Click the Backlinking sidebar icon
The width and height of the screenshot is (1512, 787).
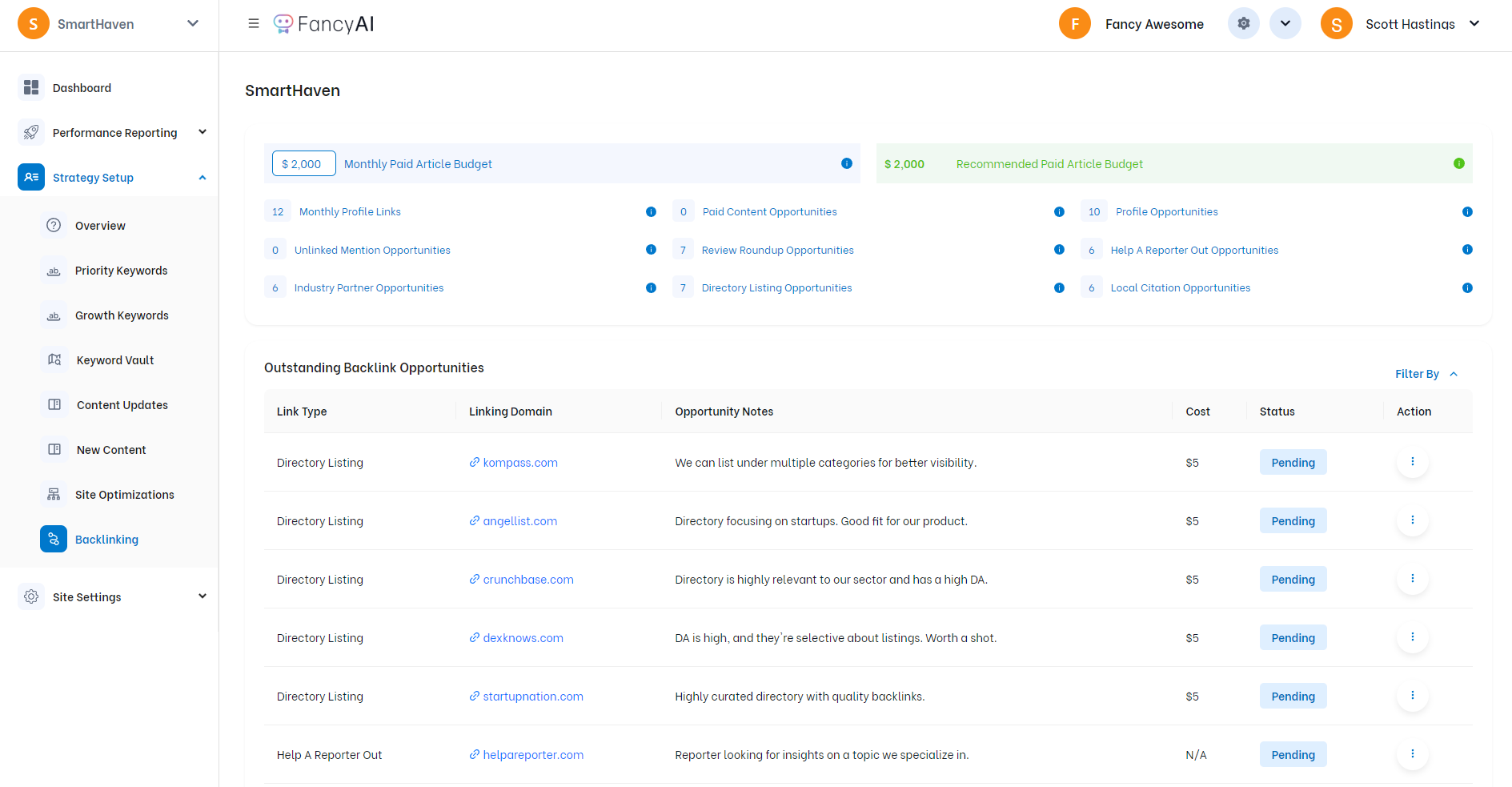pos(54,539)
